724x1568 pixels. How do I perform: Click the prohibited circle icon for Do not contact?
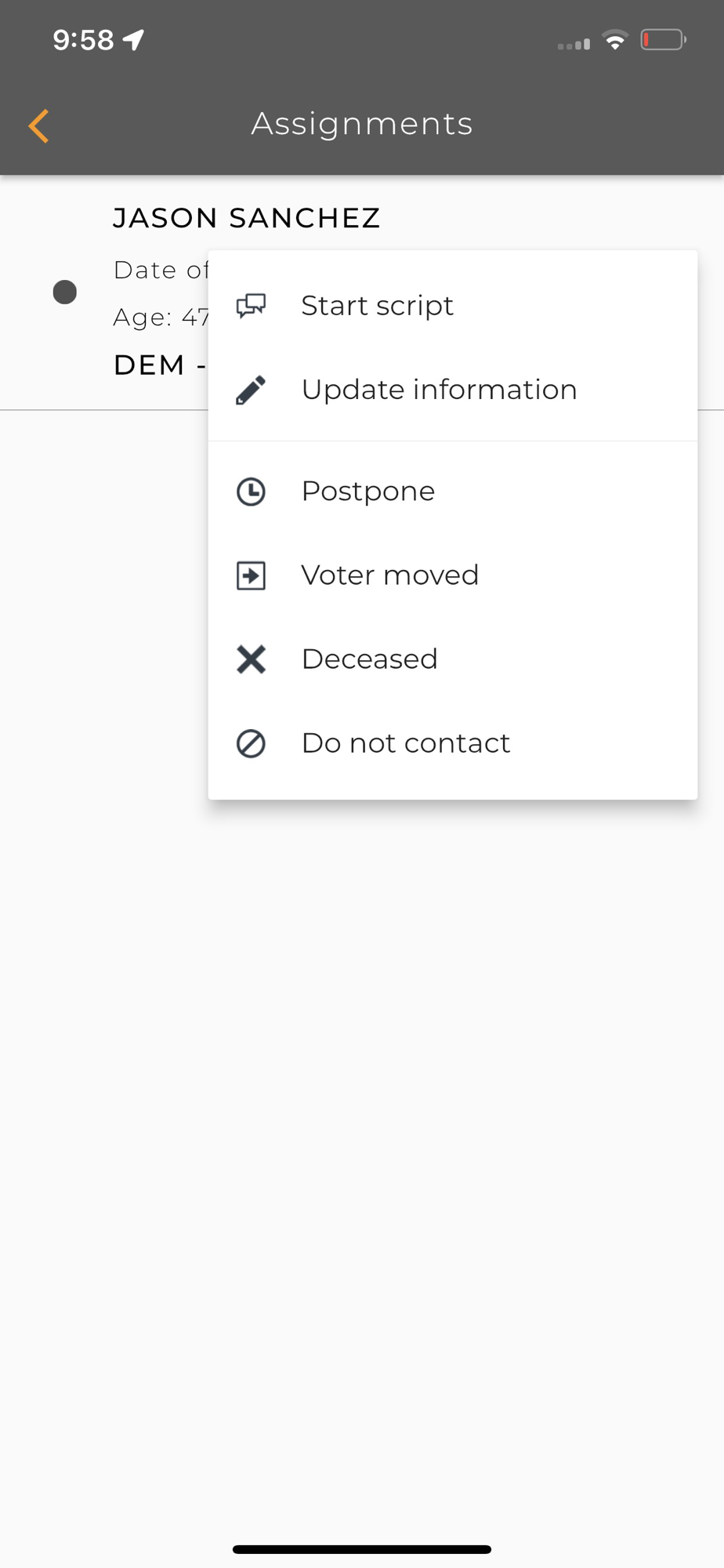[x=251, y=743]
